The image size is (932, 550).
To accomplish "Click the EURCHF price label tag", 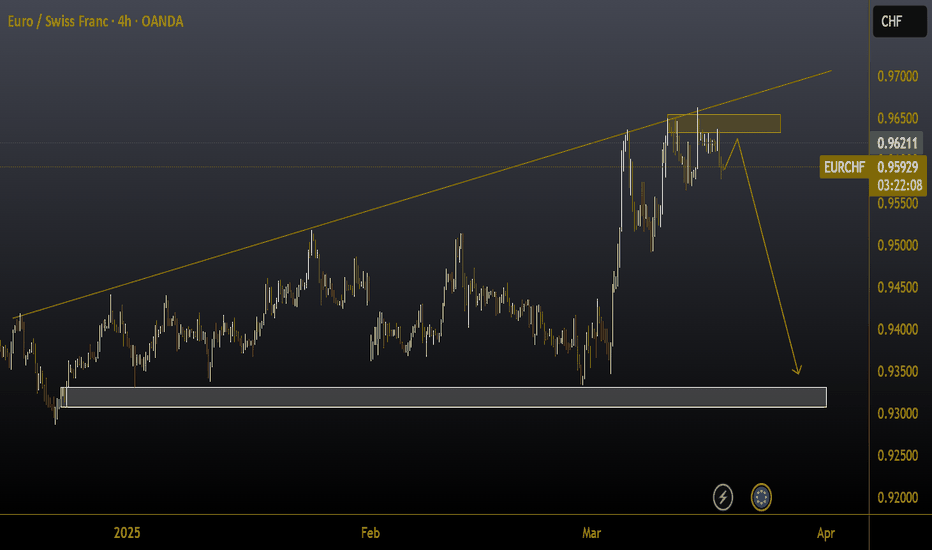I will [844, 167].
